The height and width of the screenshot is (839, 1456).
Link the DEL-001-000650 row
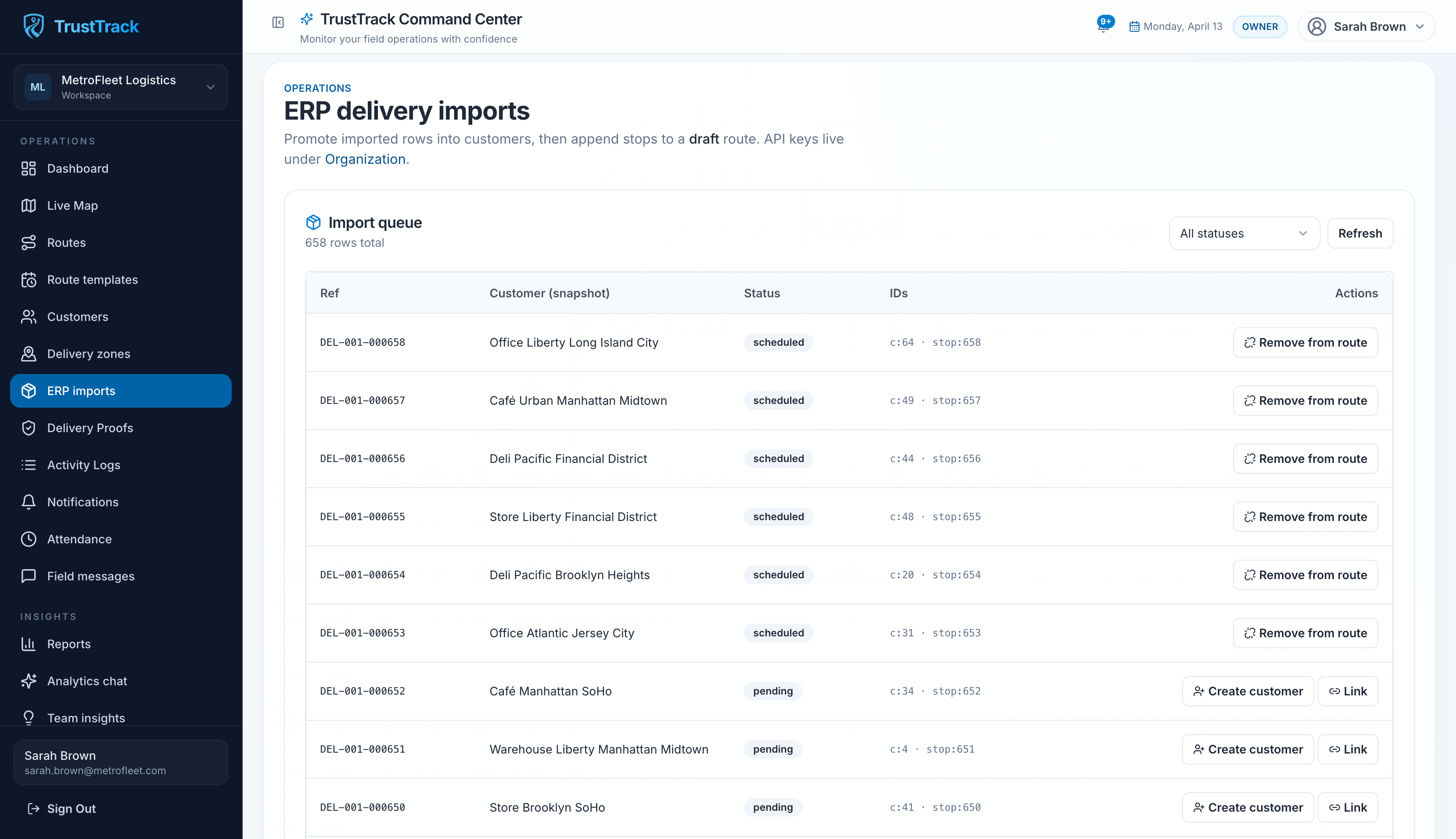[x=1348, y=807]
